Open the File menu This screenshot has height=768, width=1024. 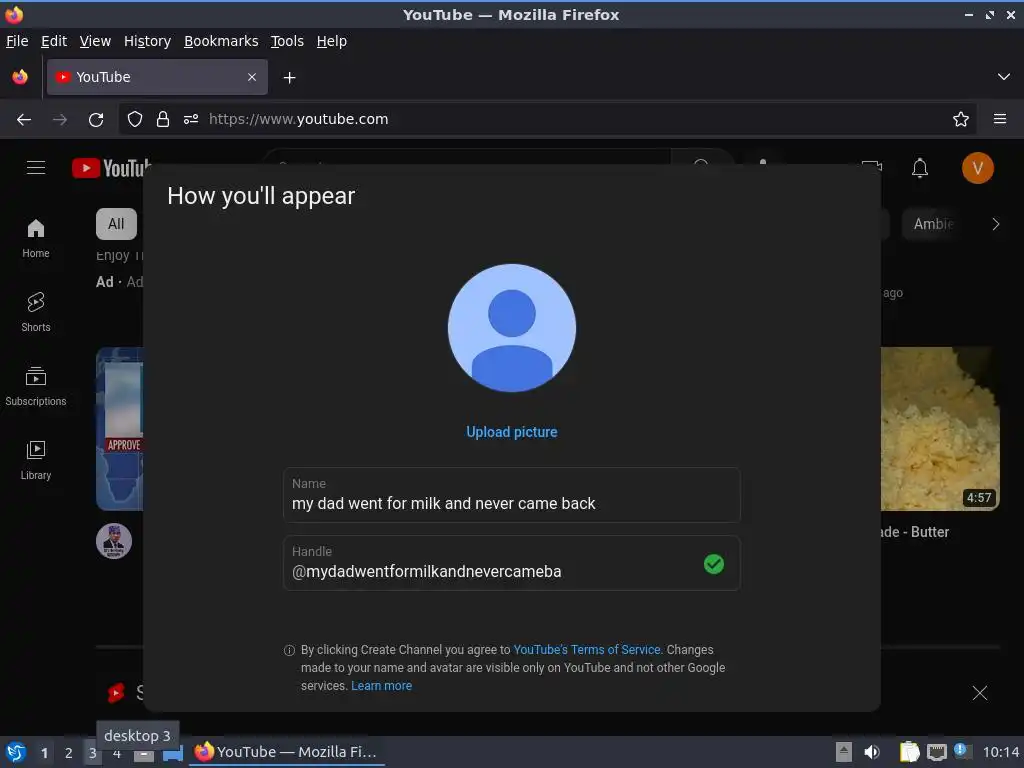[x=17, y=41]
